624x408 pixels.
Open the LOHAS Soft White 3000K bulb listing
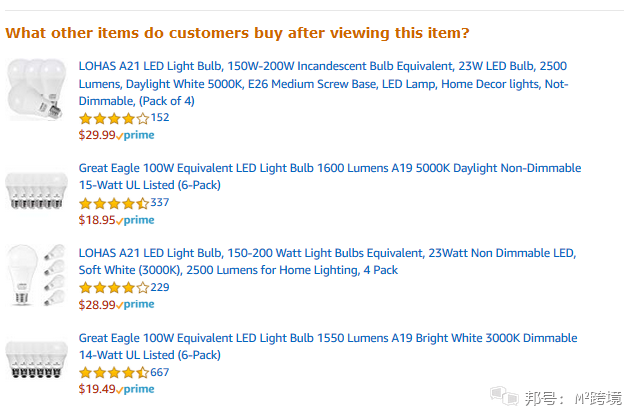(327, 261)
